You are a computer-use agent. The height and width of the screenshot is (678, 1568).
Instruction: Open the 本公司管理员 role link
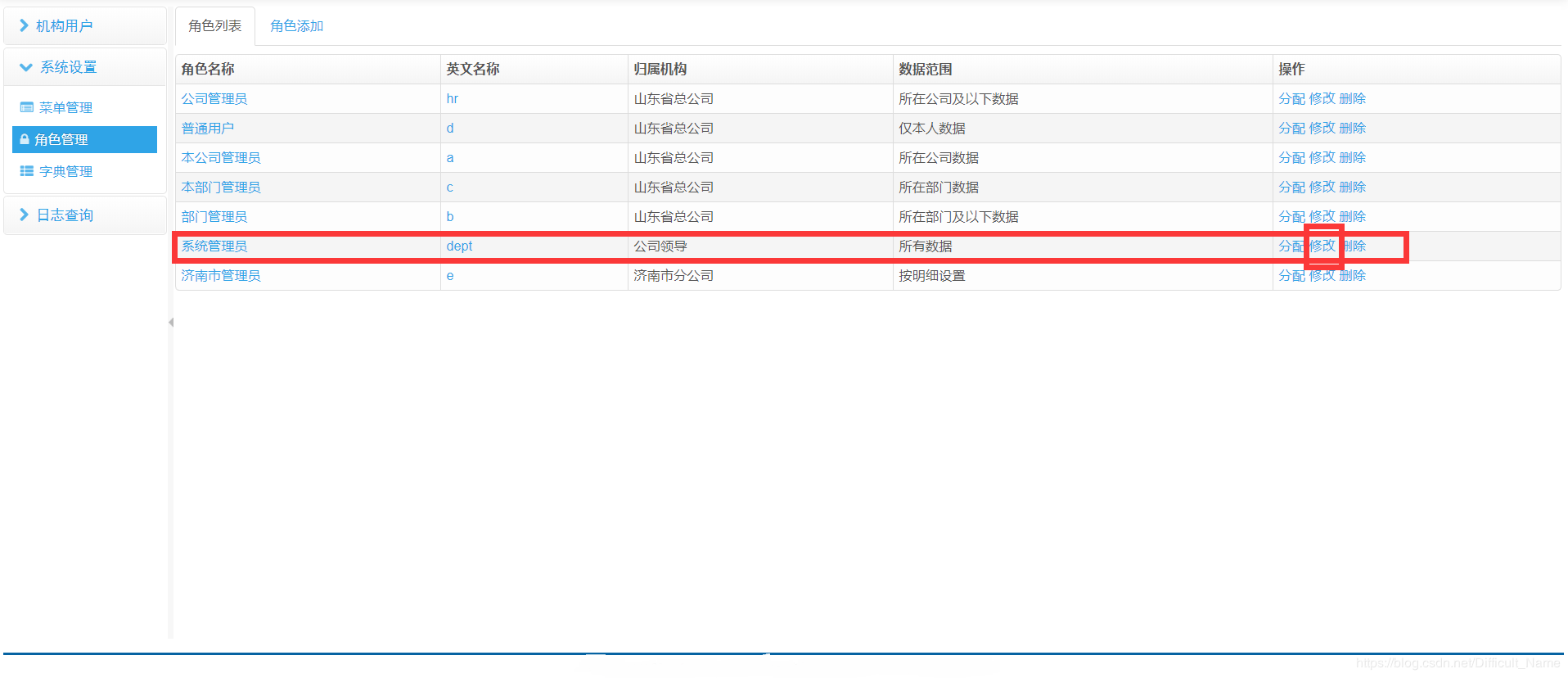tap(221, 157)
